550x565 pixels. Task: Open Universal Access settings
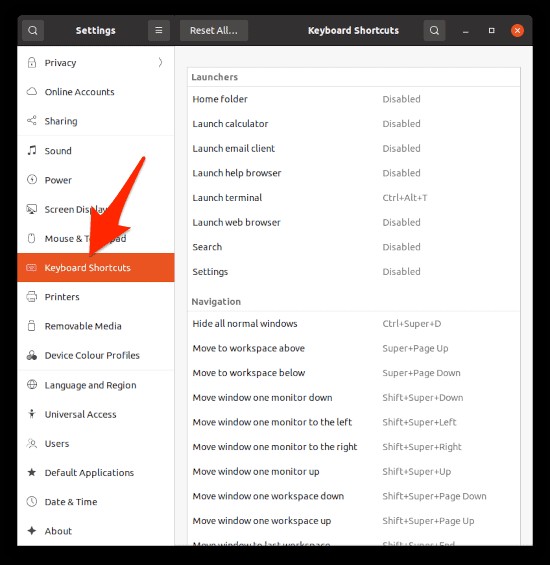point(96,414)
